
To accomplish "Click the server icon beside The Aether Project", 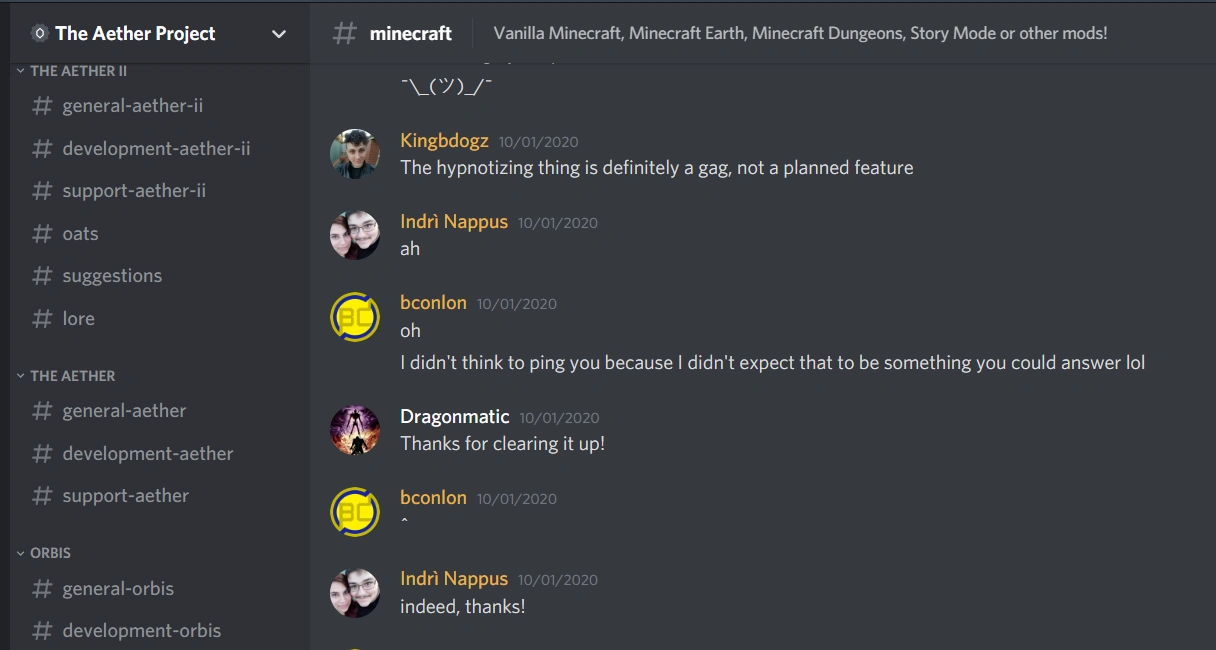I will click(40, 34).
